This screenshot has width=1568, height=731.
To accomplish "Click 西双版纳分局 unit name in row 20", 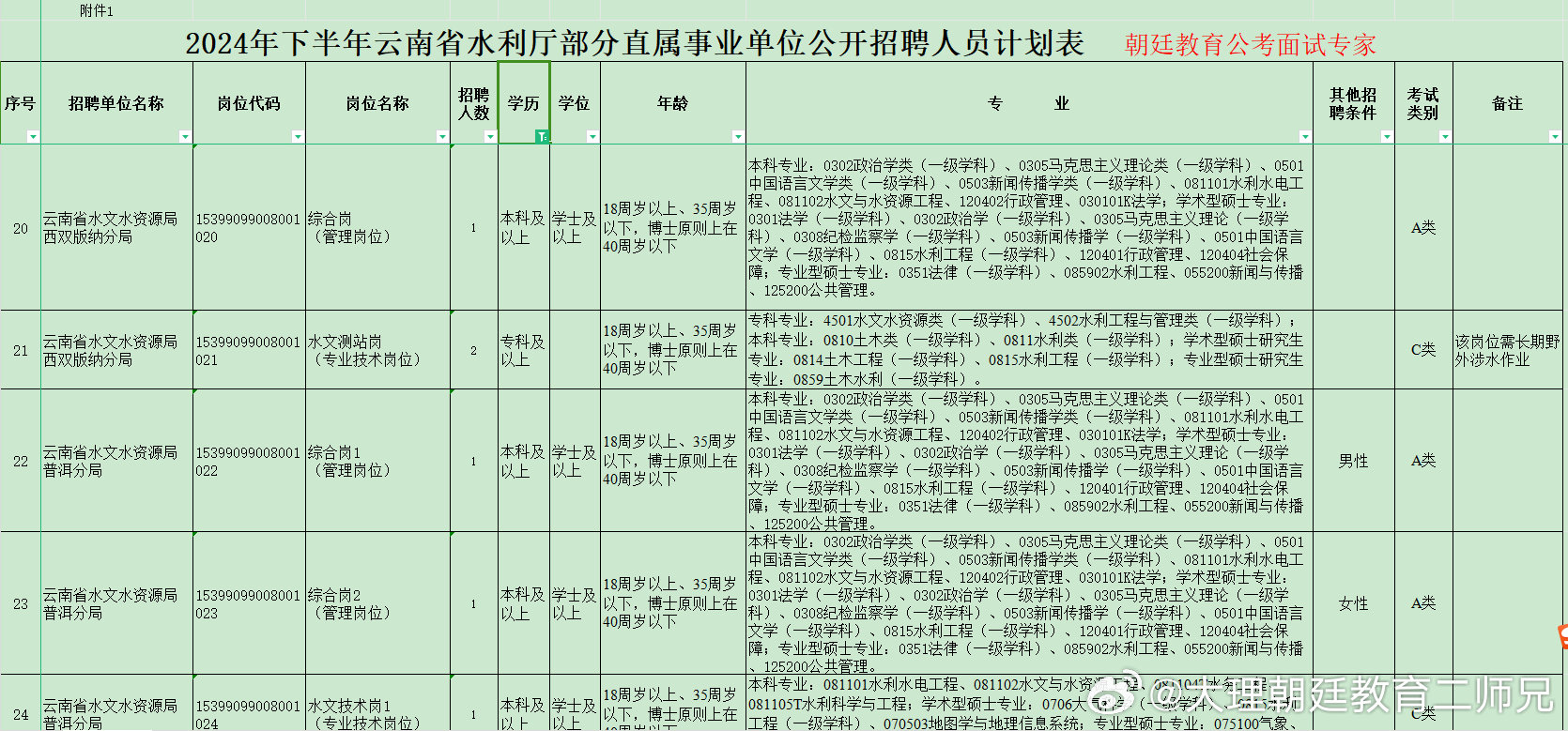I will pos(117,228).
